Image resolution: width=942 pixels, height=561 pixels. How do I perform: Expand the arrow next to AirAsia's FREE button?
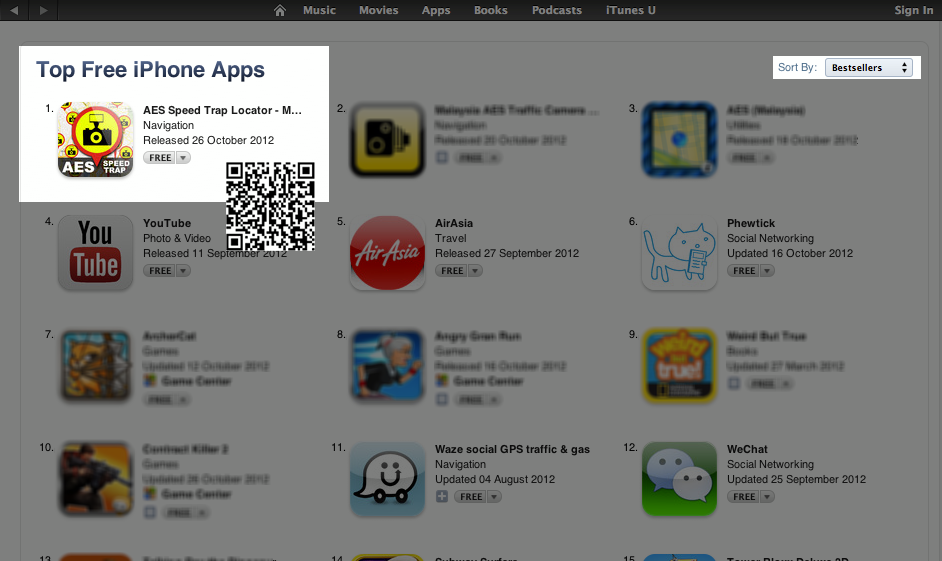point(476,271)
